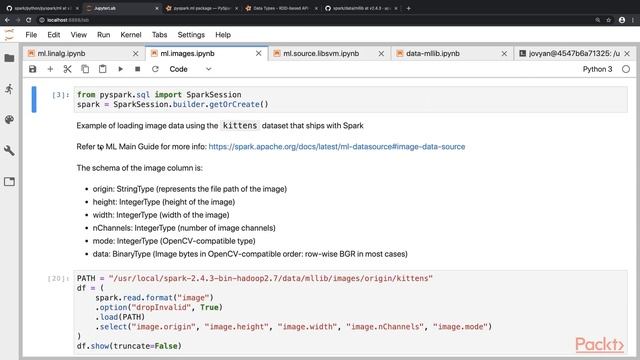The height and width of the screenshot is (360, 640).
Task: Open the tabs sidebar panel icon
Action: (9, 182)
